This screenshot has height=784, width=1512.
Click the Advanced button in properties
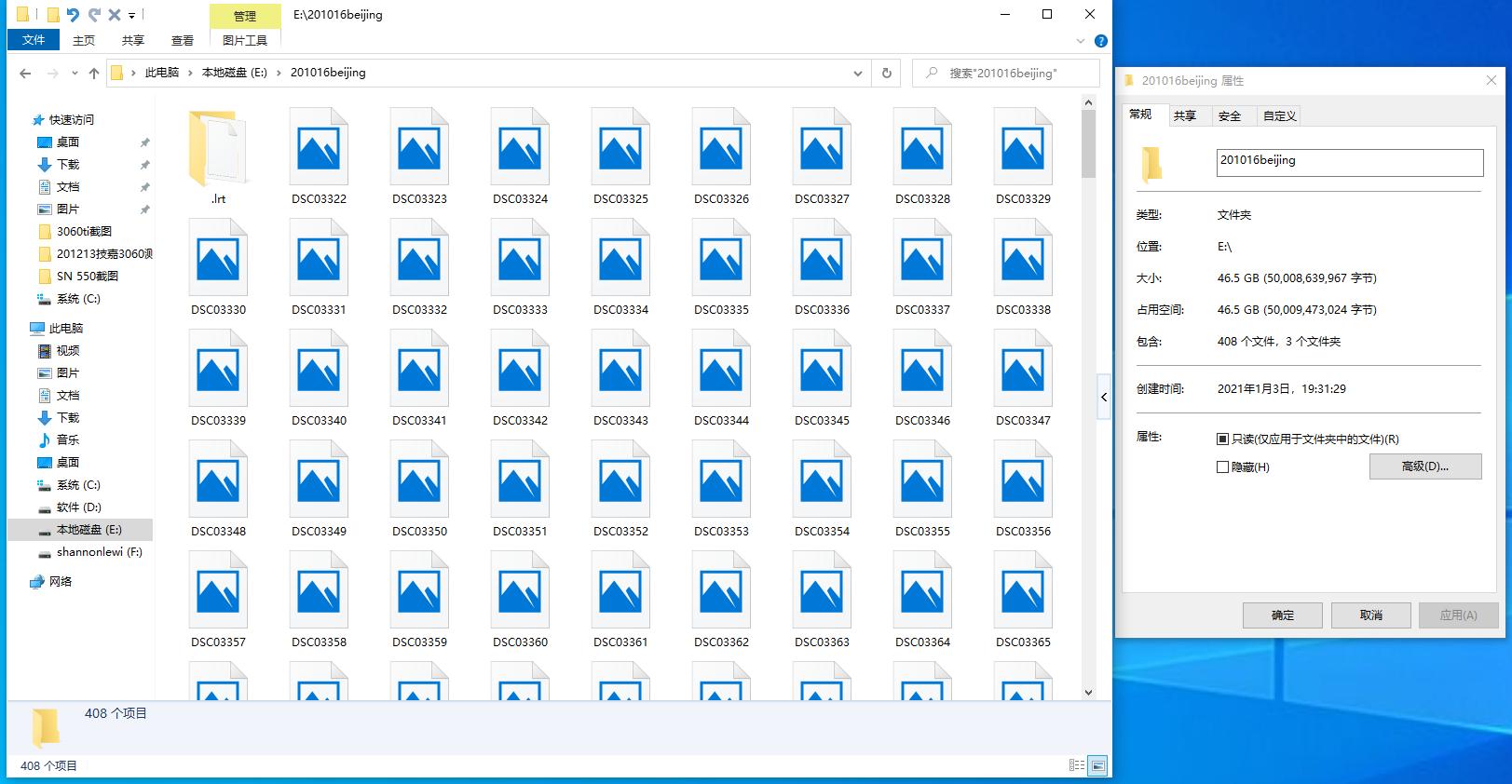tap(1424, 466)
